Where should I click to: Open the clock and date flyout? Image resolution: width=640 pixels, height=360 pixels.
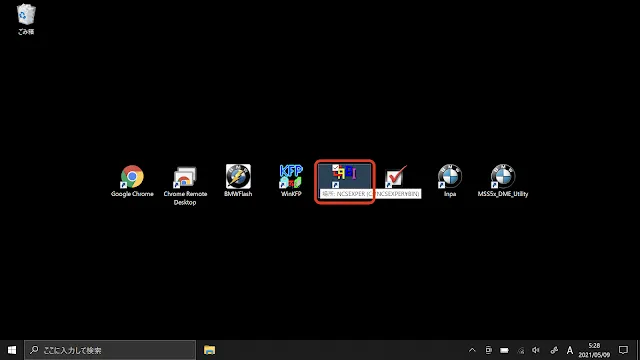pos(594,350)
